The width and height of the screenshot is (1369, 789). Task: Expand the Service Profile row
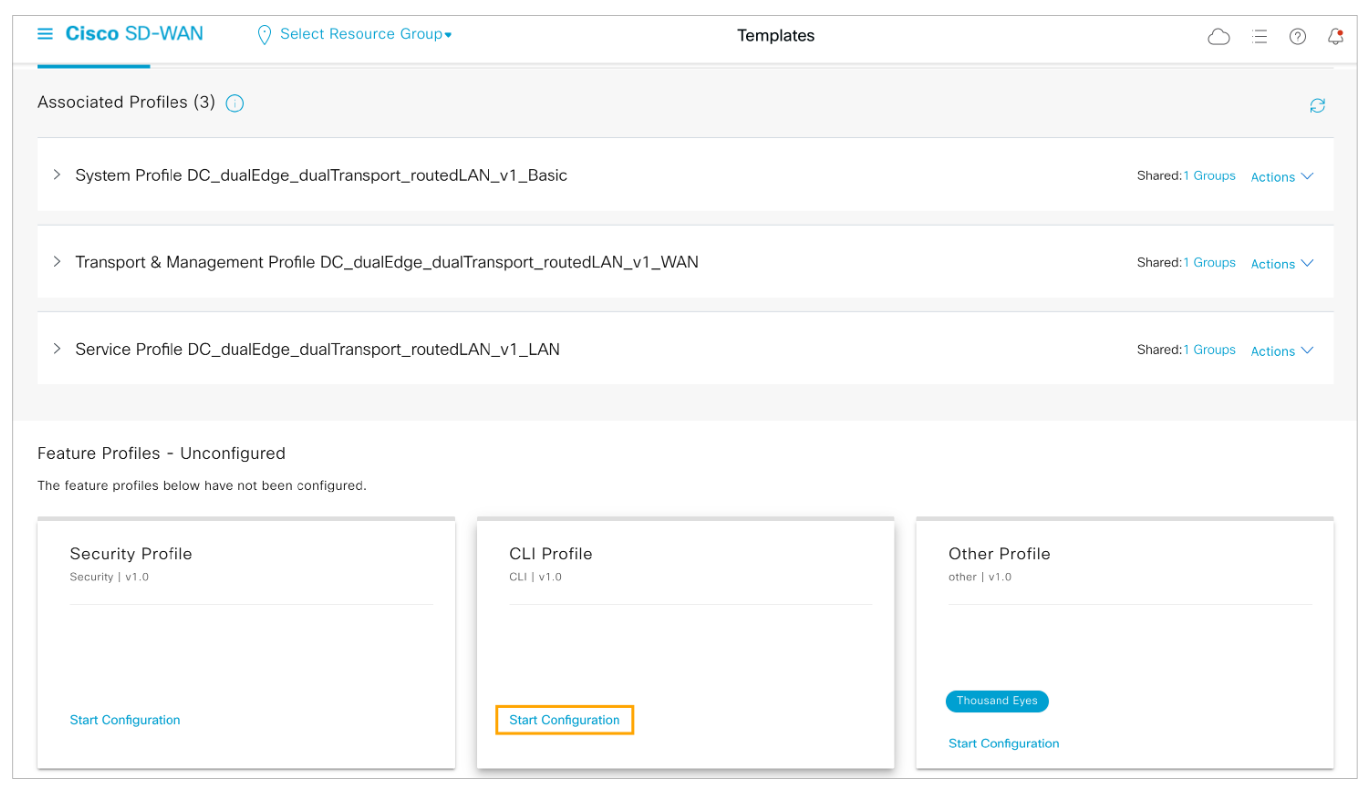(57, 349)
